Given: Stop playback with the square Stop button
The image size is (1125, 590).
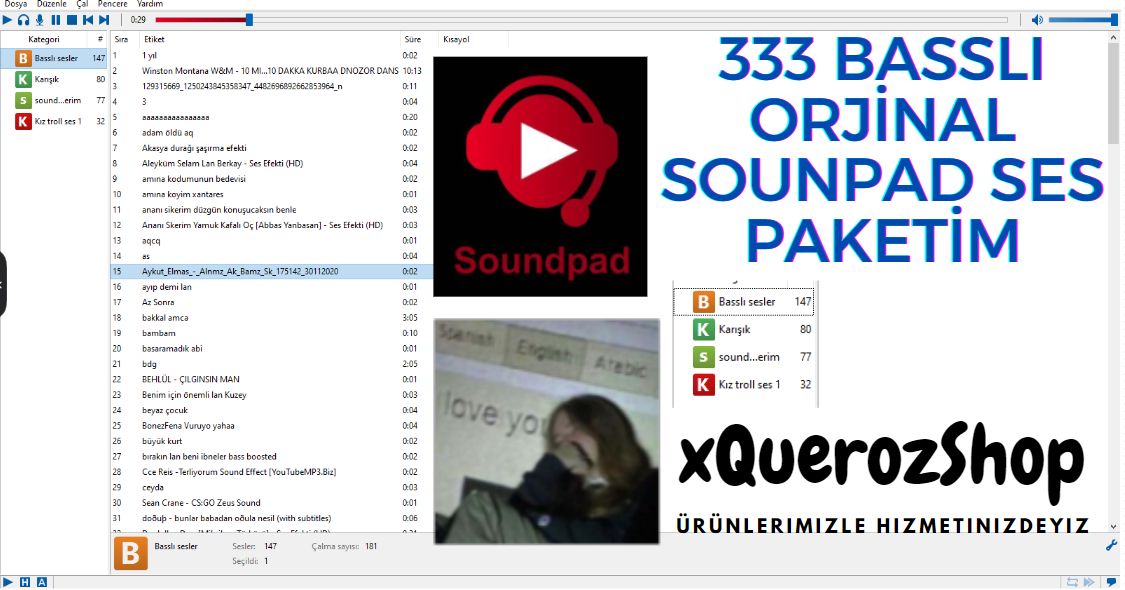Looking at the screenshot, I should 72,20.
